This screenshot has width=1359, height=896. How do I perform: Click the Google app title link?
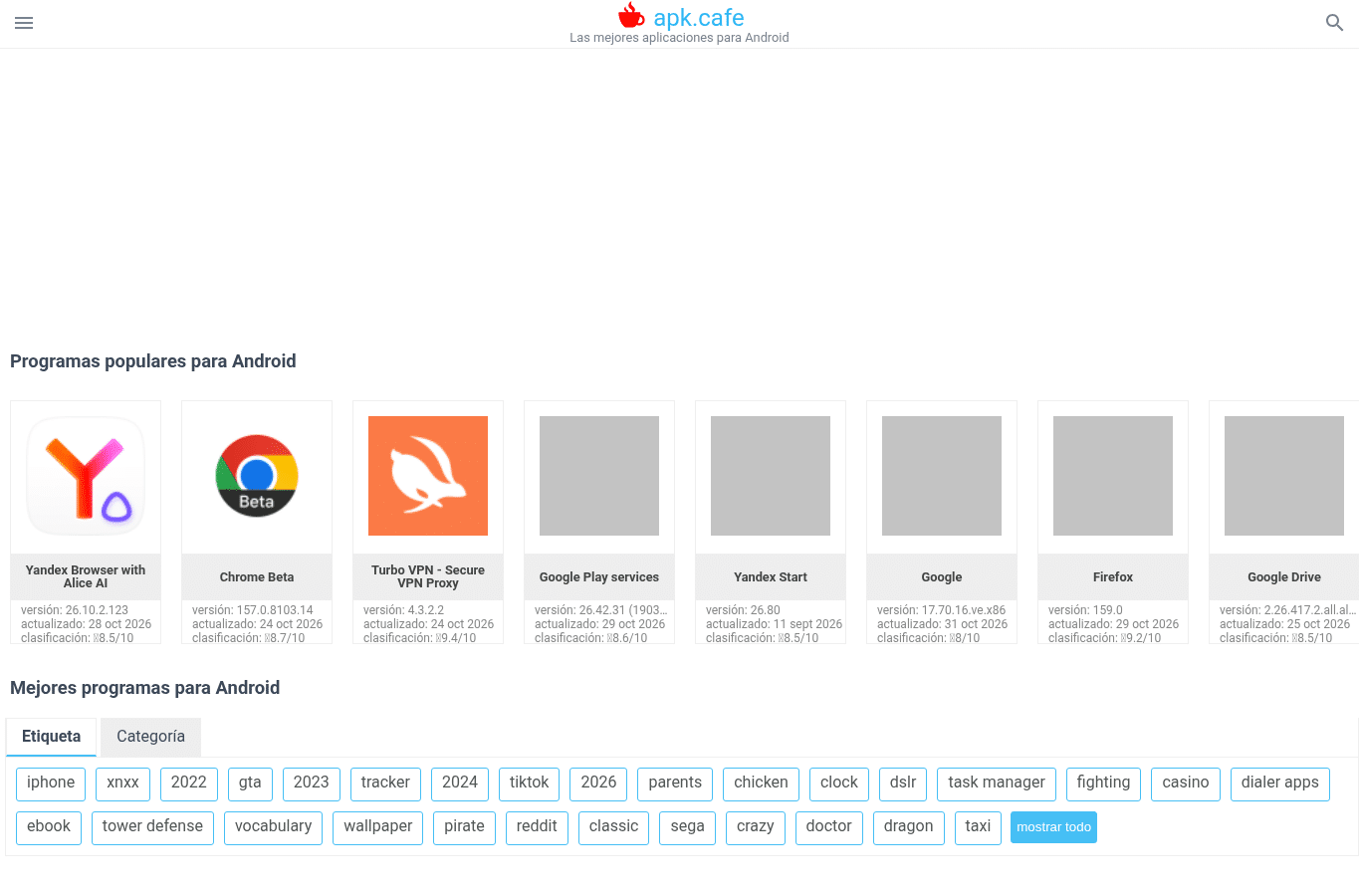click(942, 577)
